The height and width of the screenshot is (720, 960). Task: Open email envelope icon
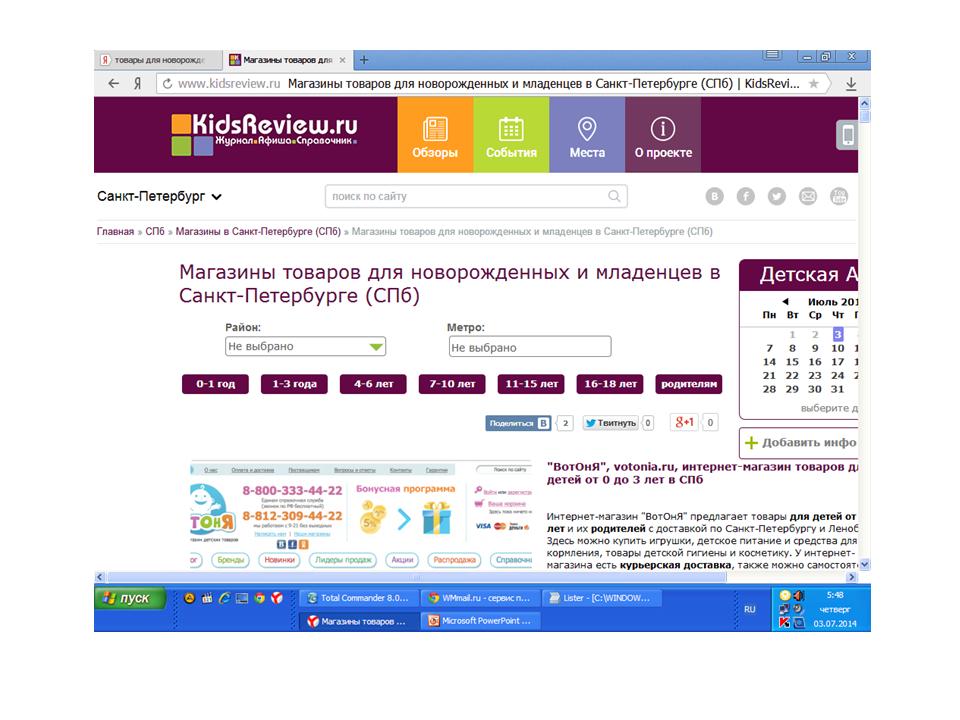808,196
